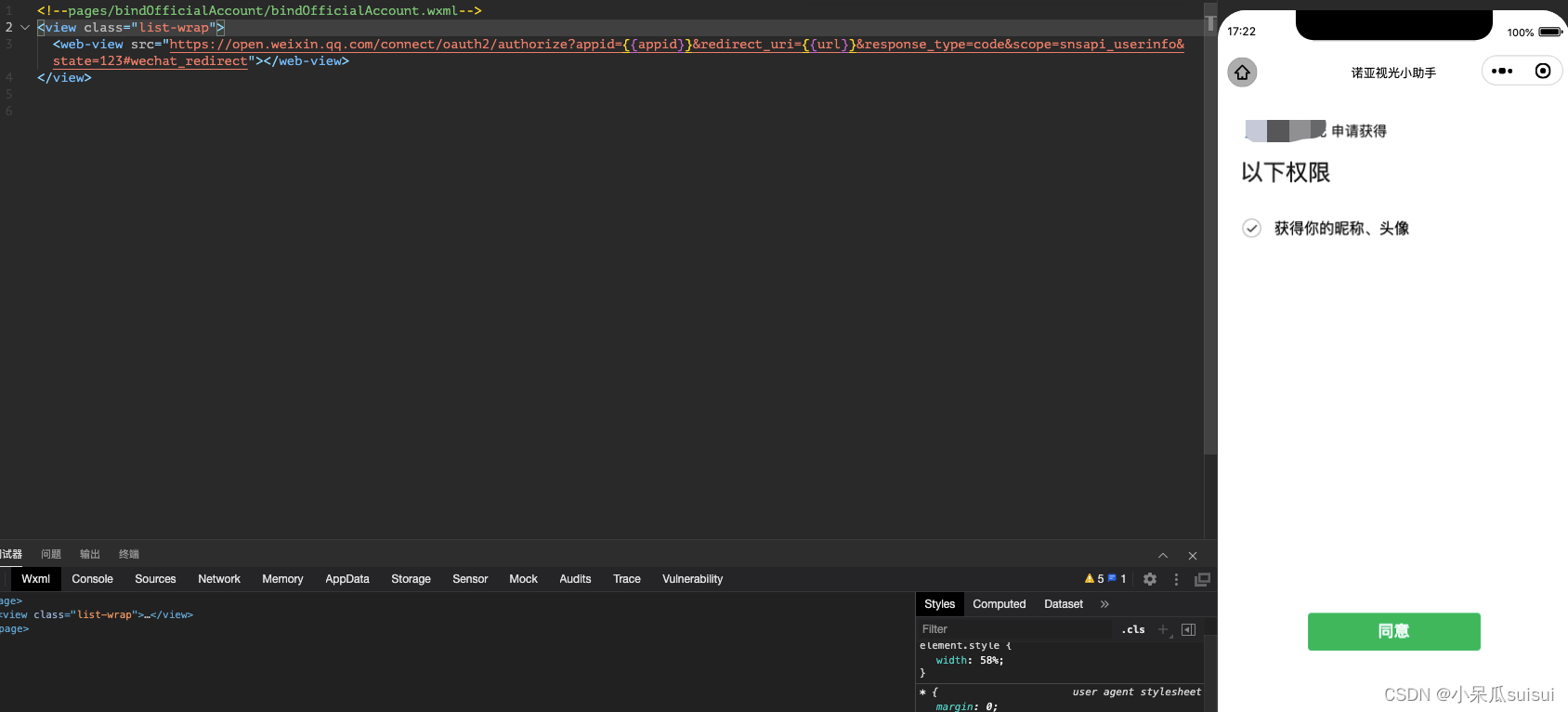This screenshot has height=712, width=1568.
Task: Open the Trace tab
Action: [x=627, y=579]
